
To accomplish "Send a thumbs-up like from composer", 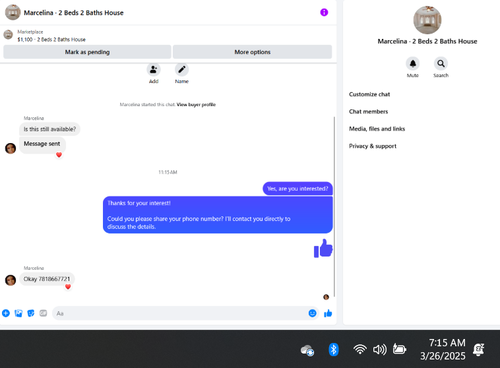I will pyautogui.click(x=328, y=313).
